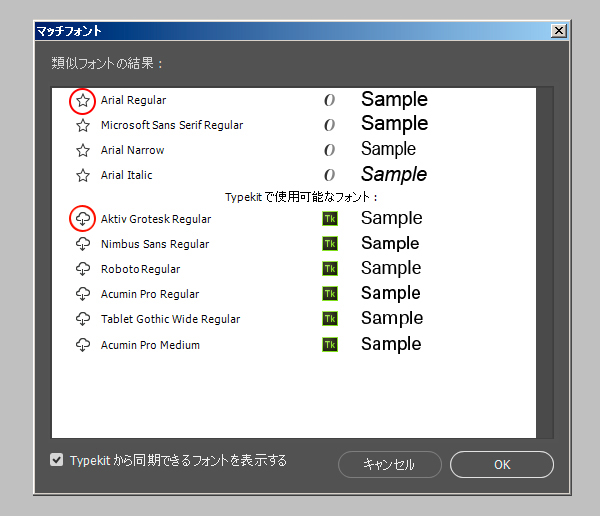Image resolution: width=600 pixels, height=516 pixels.
Task: Click Sample preview for Aktiv Grotesk Regular
Action: coord(391,219)
